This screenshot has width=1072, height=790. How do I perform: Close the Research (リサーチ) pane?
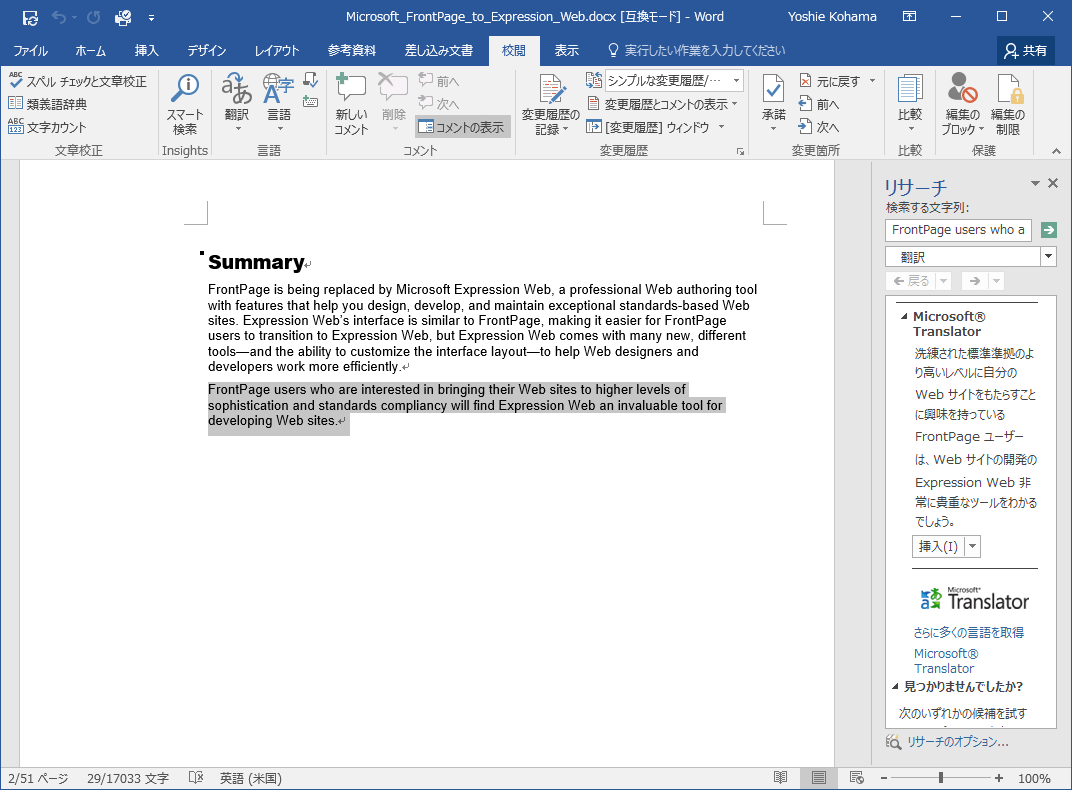(x=1053, y=183)
